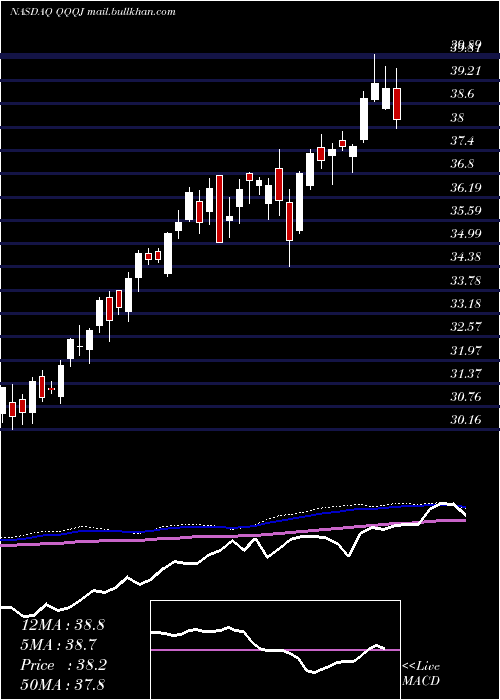Screen dimensions: 500x700
Task: Click the 5MA : 38.7 readout
Action: [x=59, y=645]
